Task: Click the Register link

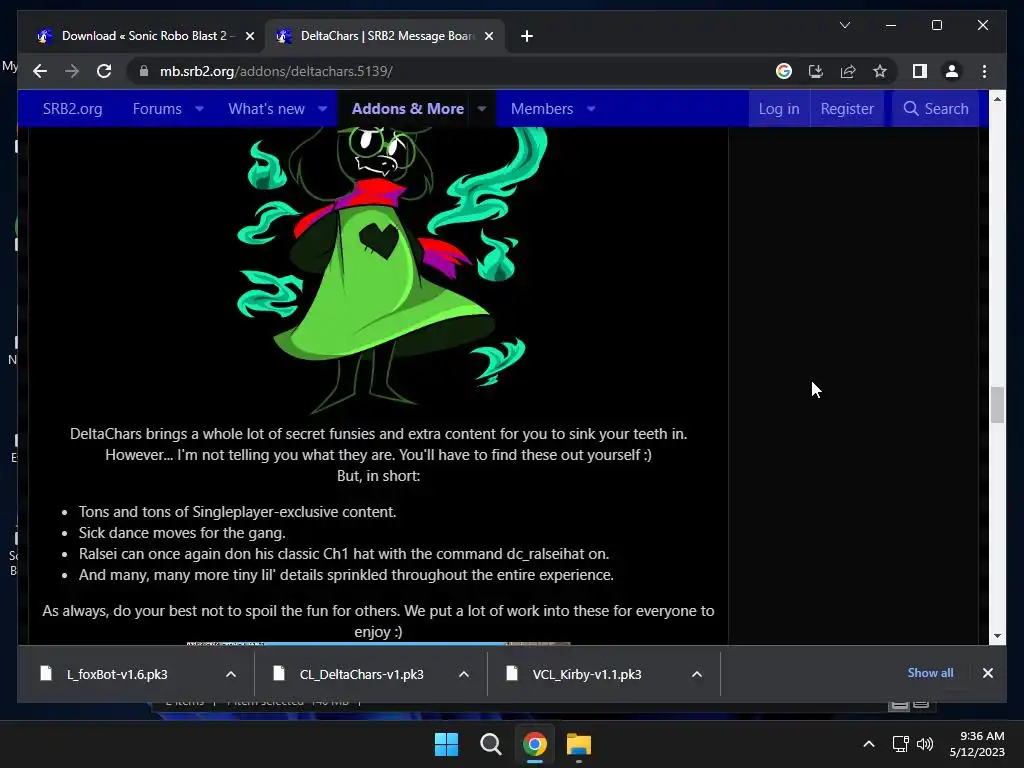Action: [847, 108]
